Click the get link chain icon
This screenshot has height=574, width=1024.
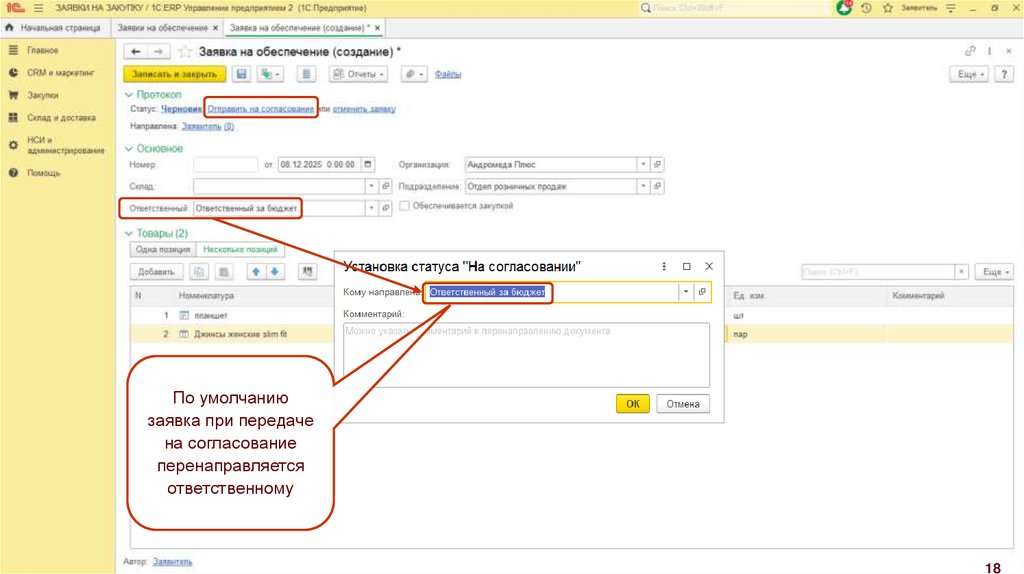[969, 51]
